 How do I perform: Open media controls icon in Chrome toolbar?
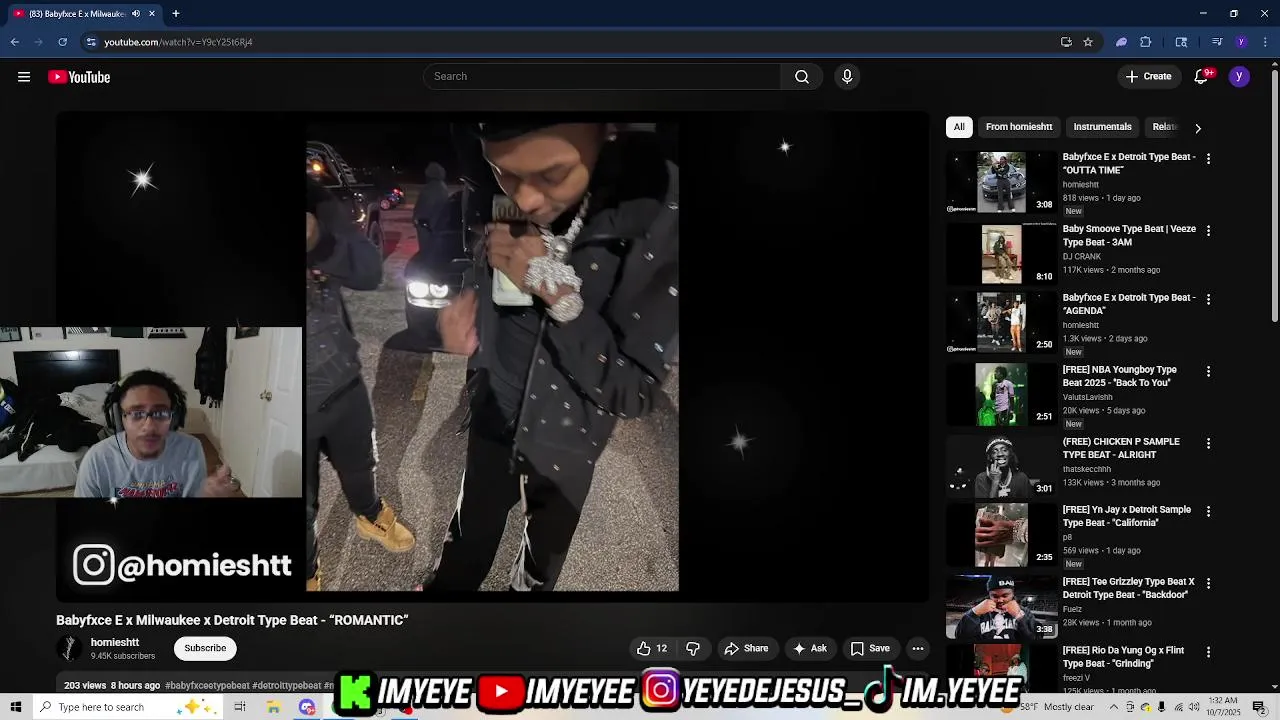(1217, 42)
